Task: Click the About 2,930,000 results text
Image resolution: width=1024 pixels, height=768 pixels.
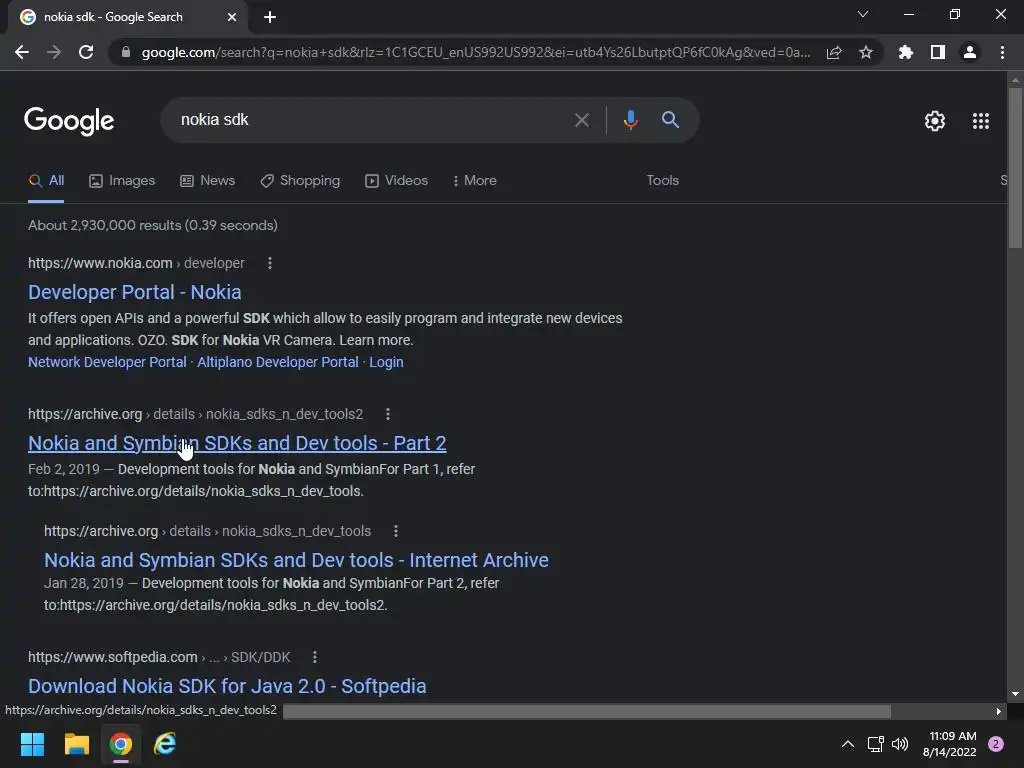Action: pos(153,225)
